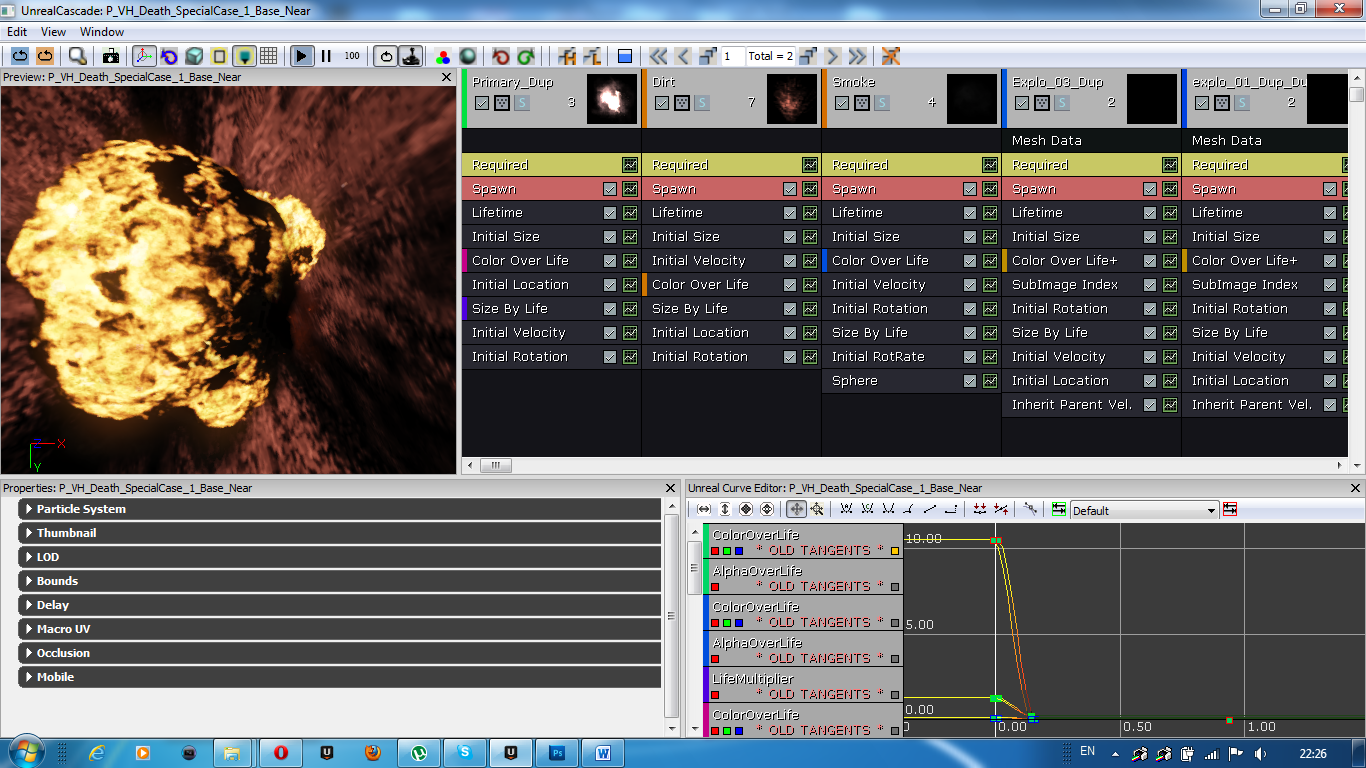Click the green Redo arrow icon
Screen dimensions: 1366x768
tap(525, 56)
